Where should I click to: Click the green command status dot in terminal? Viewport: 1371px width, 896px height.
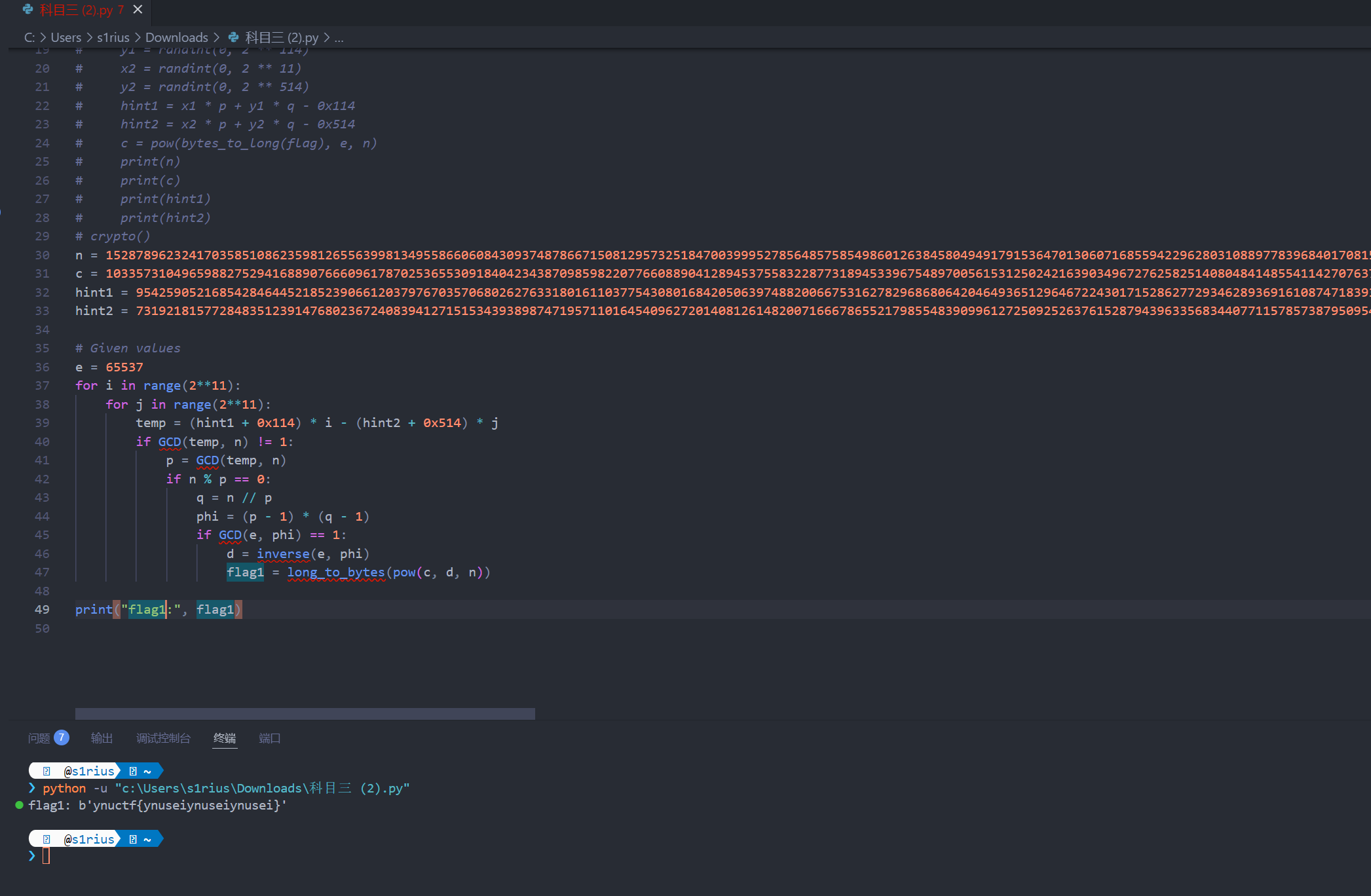[x=19, y=805]
